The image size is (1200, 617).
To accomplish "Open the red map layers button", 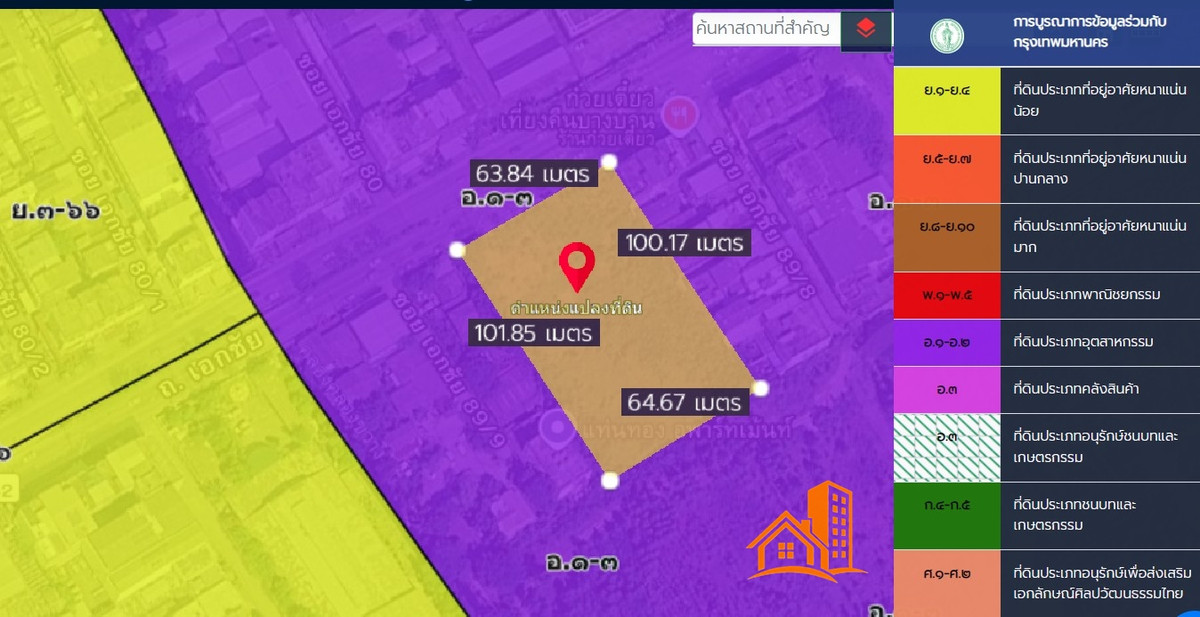I will [866, 29].
